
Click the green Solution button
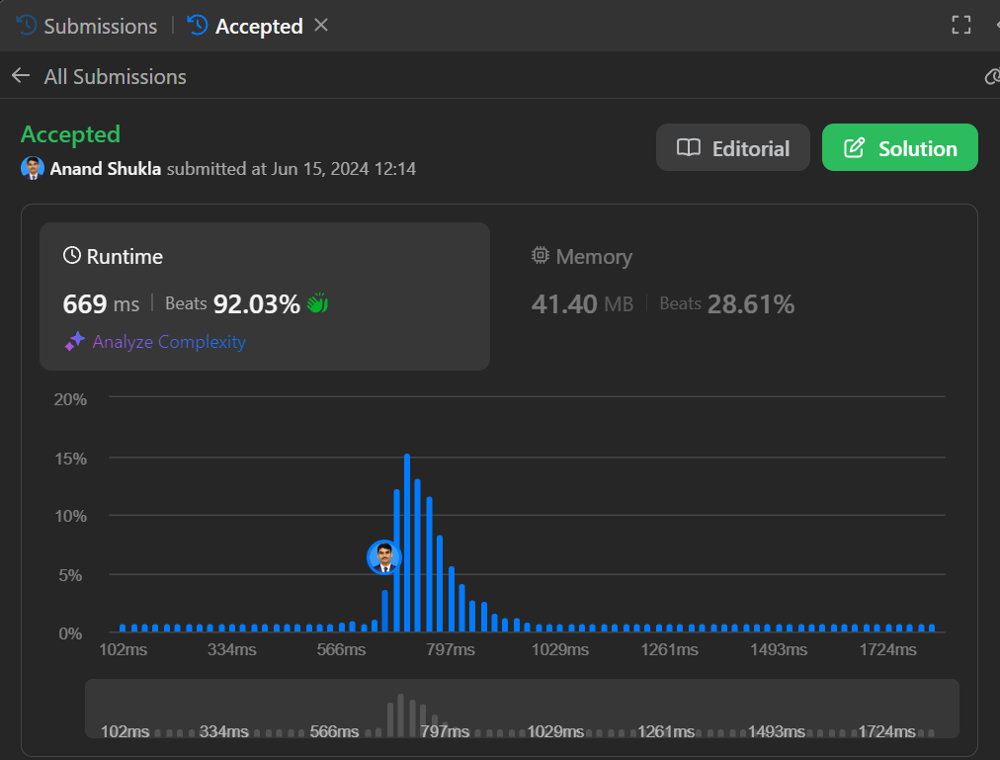click(900, 148)
